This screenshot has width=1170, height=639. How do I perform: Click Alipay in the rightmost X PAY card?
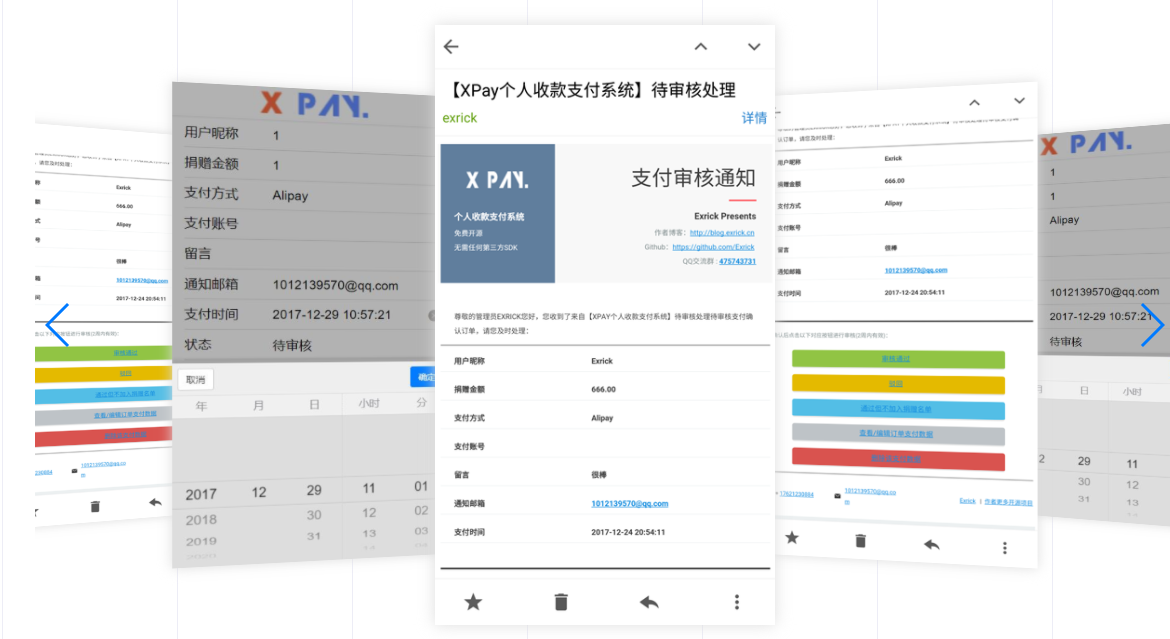1064,220
